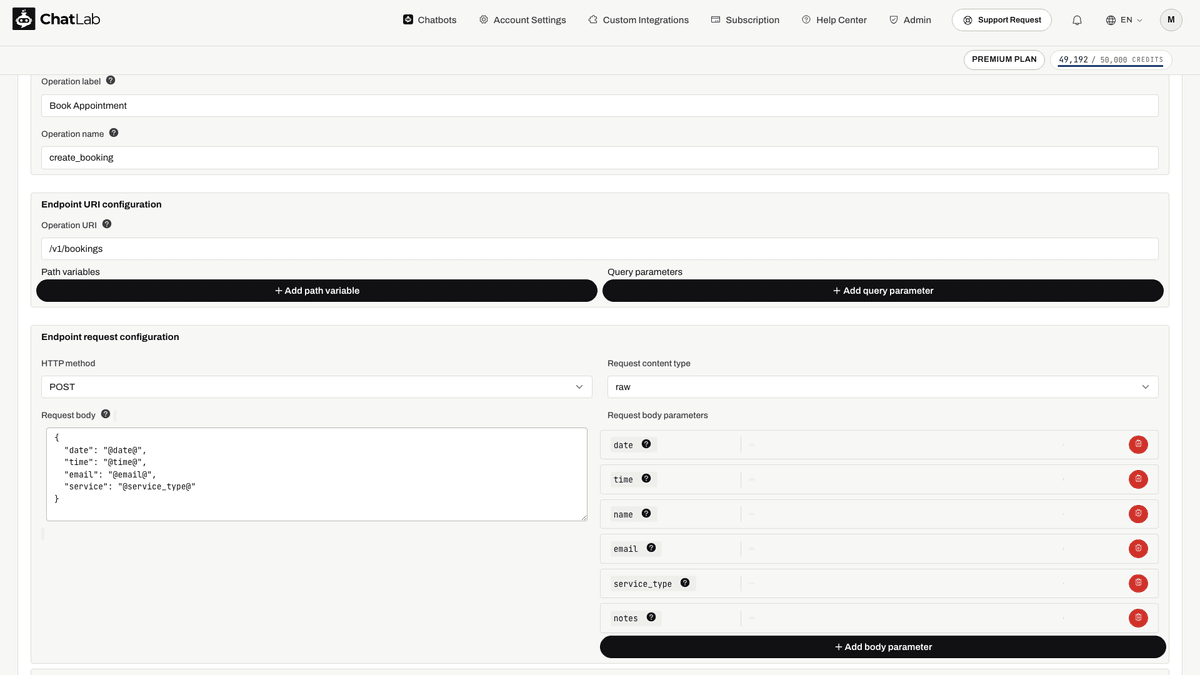1200x675 pixels.
Task: Click the Support Request button
Action: pyautogui.click(x=1002, y=20)
